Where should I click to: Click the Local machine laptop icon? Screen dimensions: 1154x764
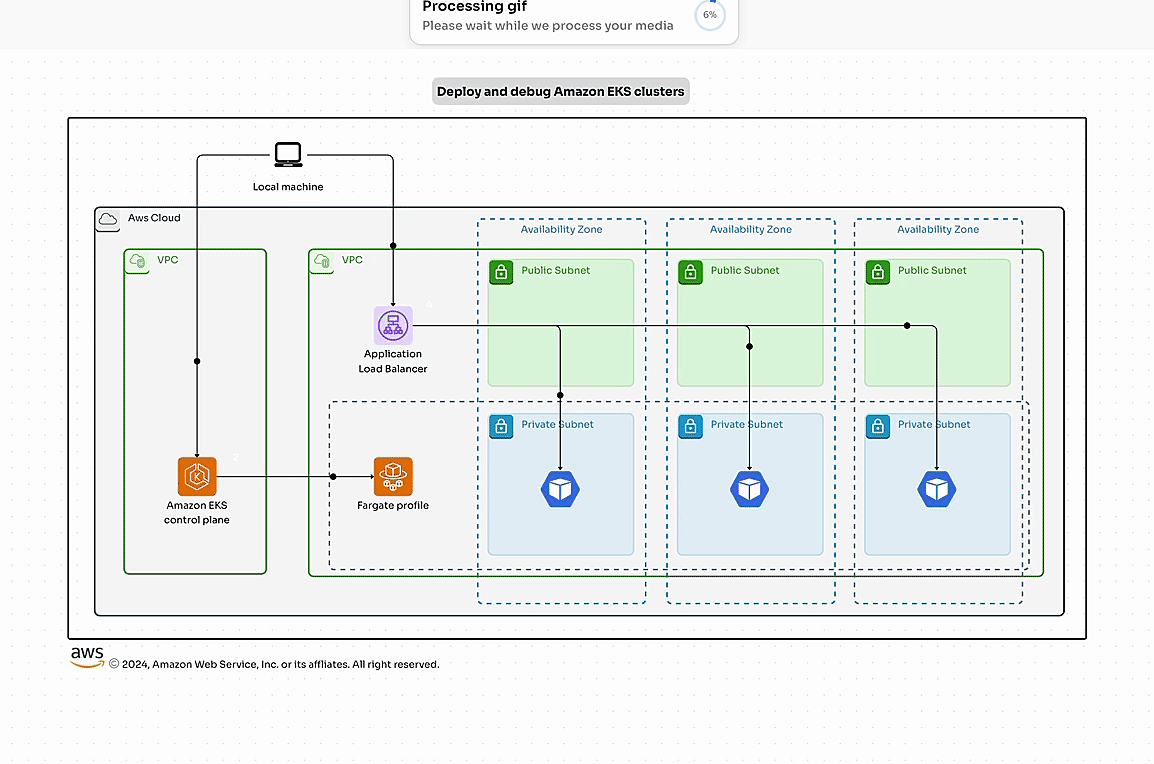click(288, 155)
